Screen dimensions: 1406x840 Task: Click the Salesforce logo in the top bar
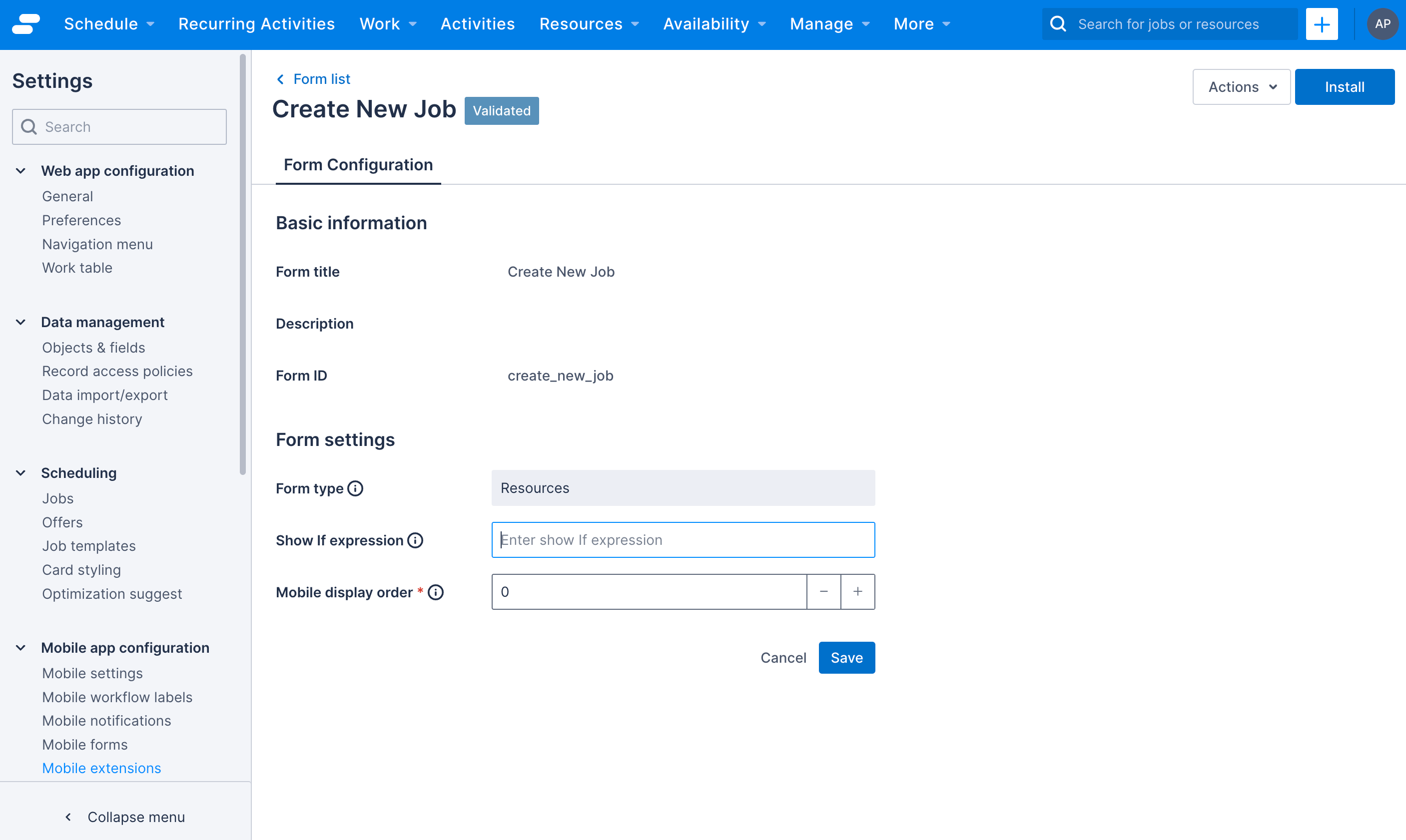point(25,24)
